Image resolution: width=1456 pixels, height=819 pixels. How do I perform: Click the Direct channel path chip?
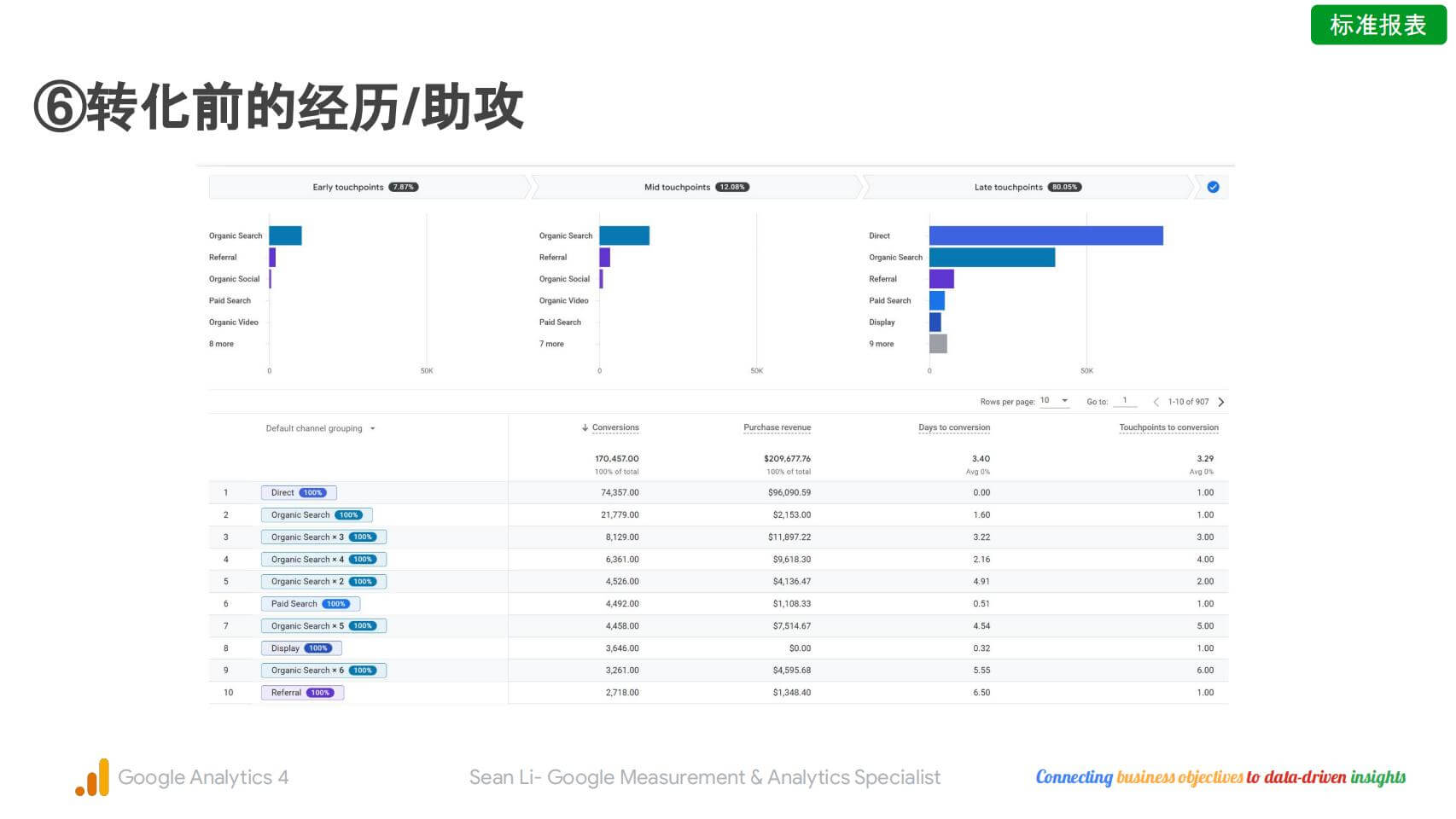coord(299,492)
